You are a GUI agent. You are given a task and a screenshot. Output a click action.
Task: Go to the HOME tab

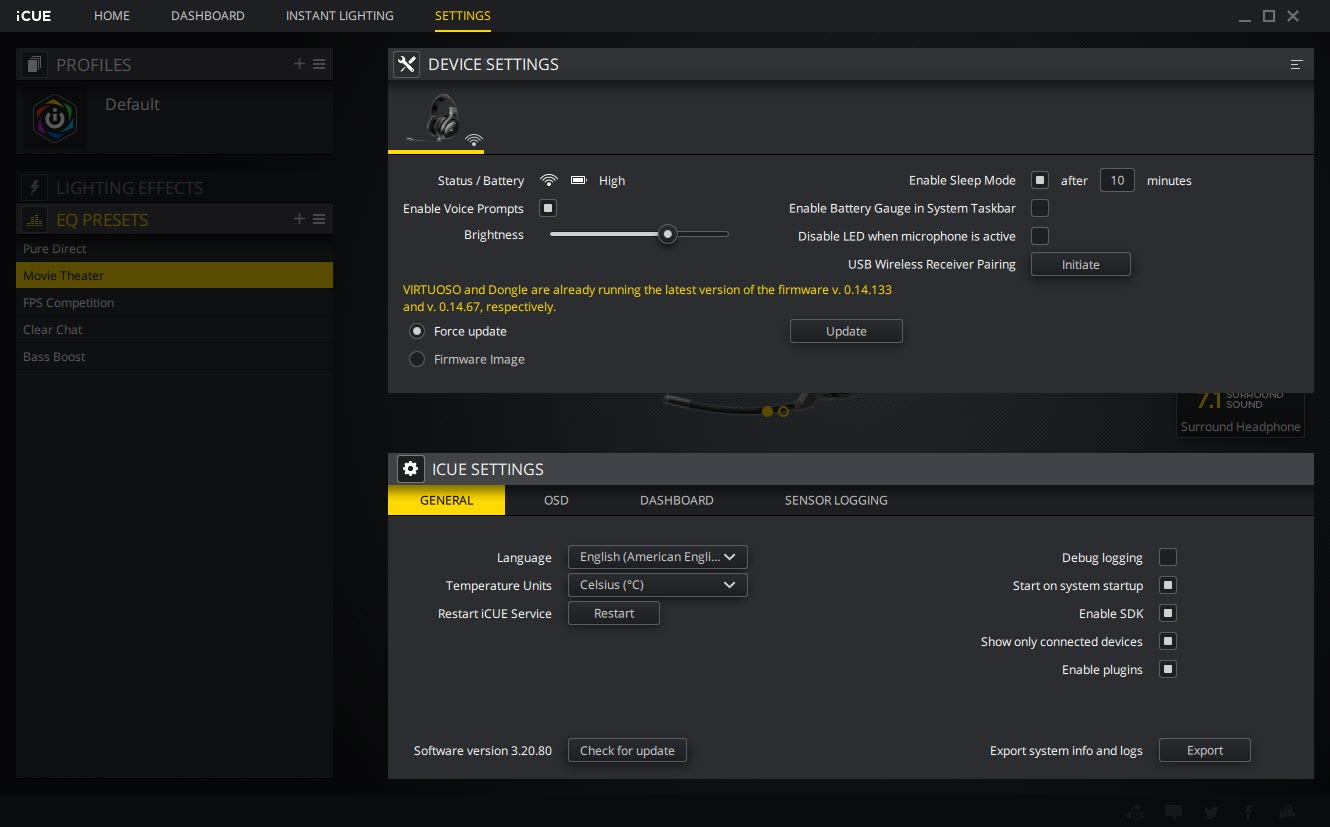tap(112, 16)
